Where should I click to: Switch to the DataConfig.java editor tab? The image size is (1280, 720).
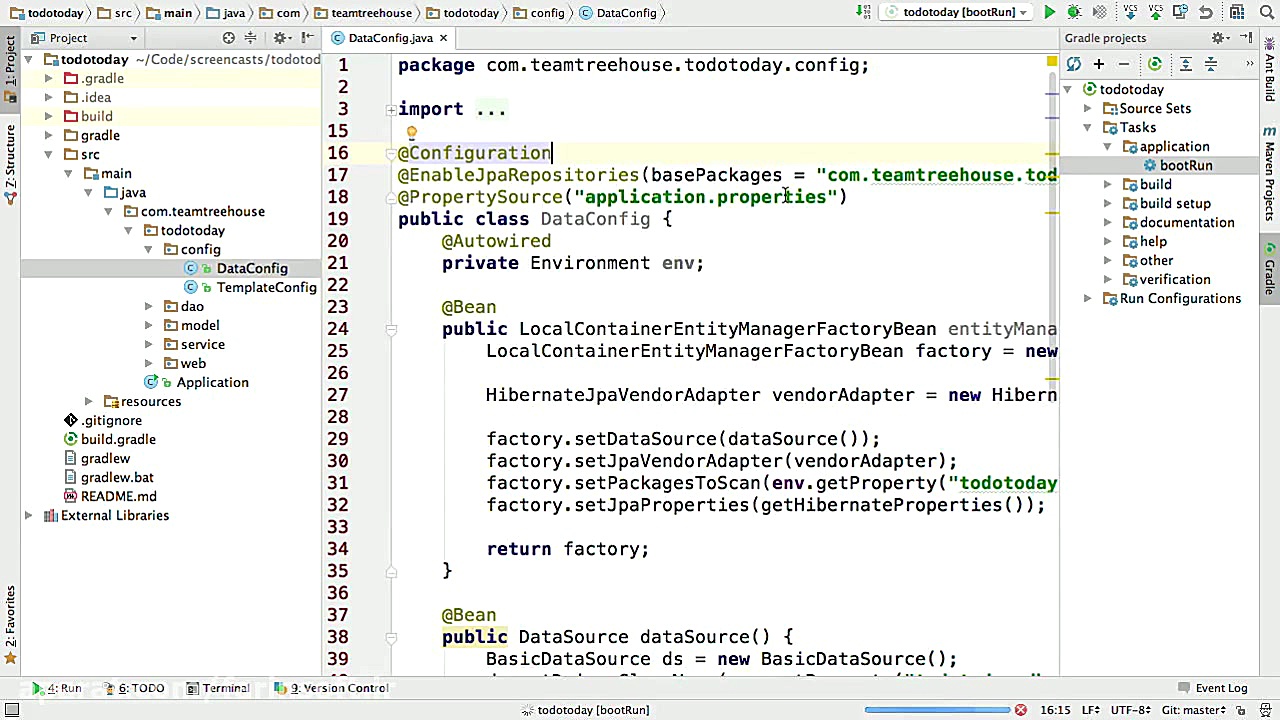coord(390,38)
